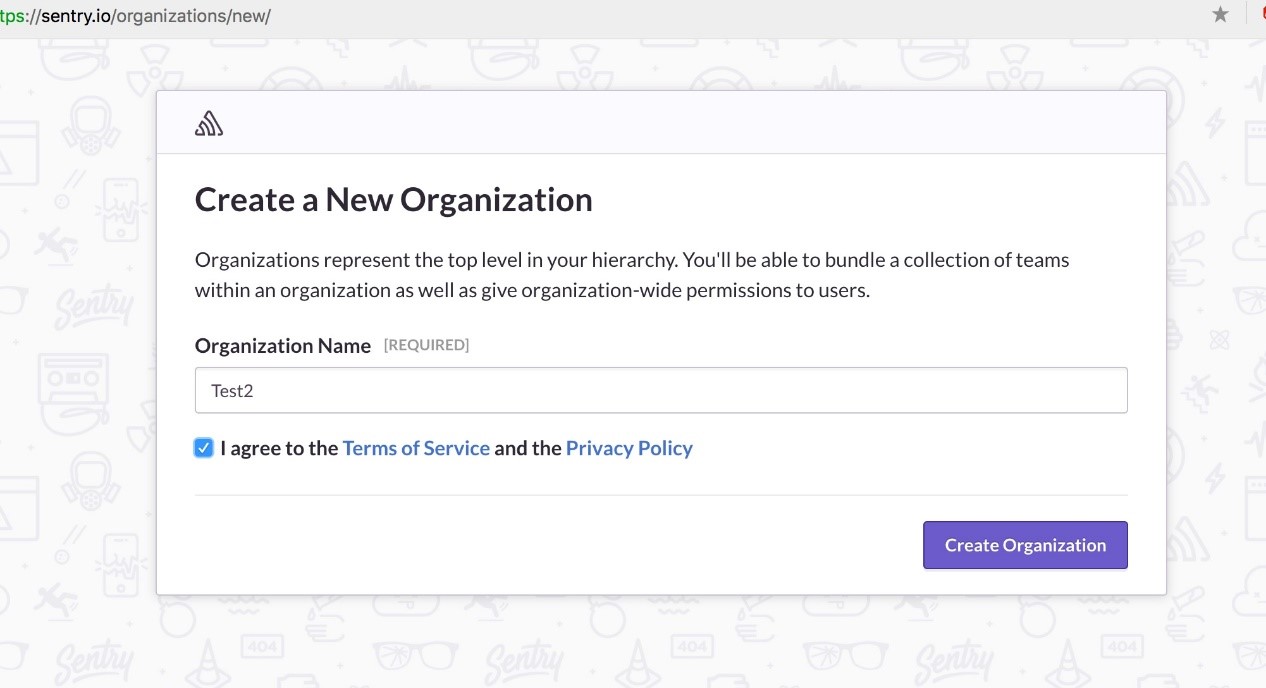Open the Privacy Policy link
Viewport: 1266px width, 688px height.
[x=629, y=448]
